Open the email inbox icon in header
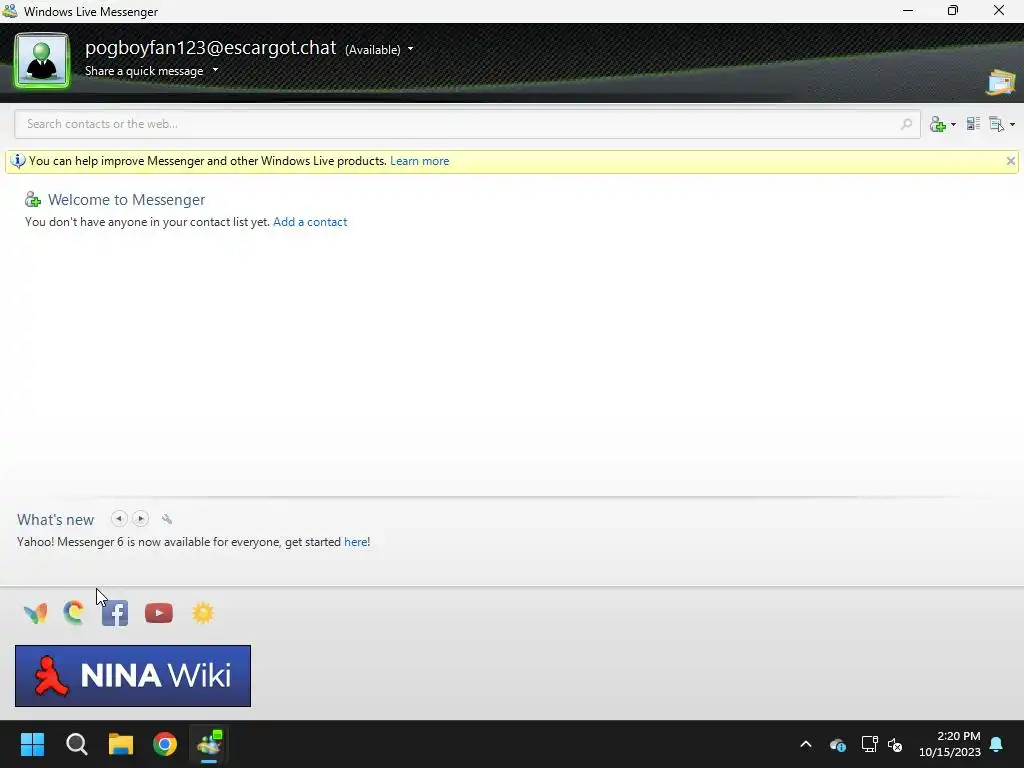 [x=1000, y=83]
